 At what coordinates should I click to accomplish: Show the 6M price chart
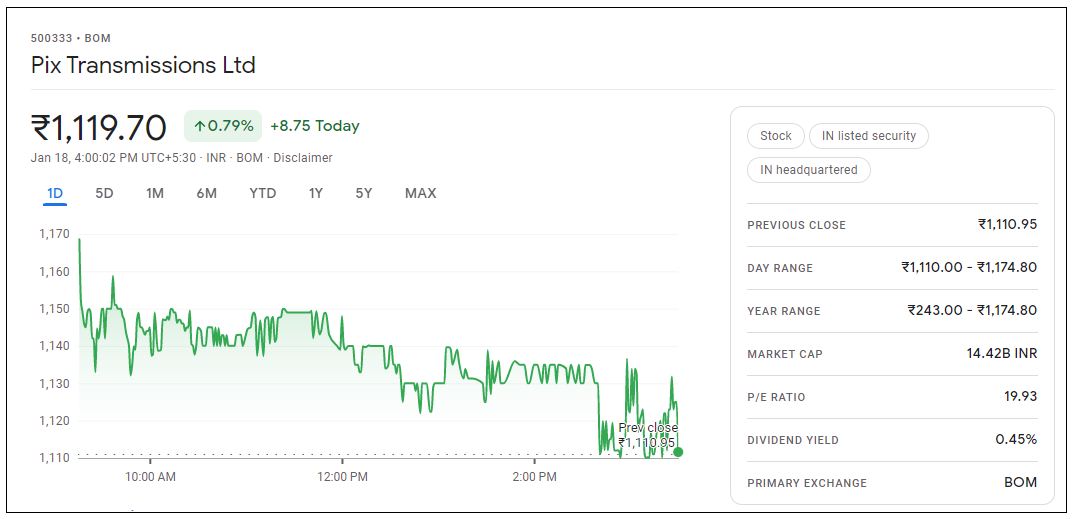pyautogui.click(x=207, y=194)
